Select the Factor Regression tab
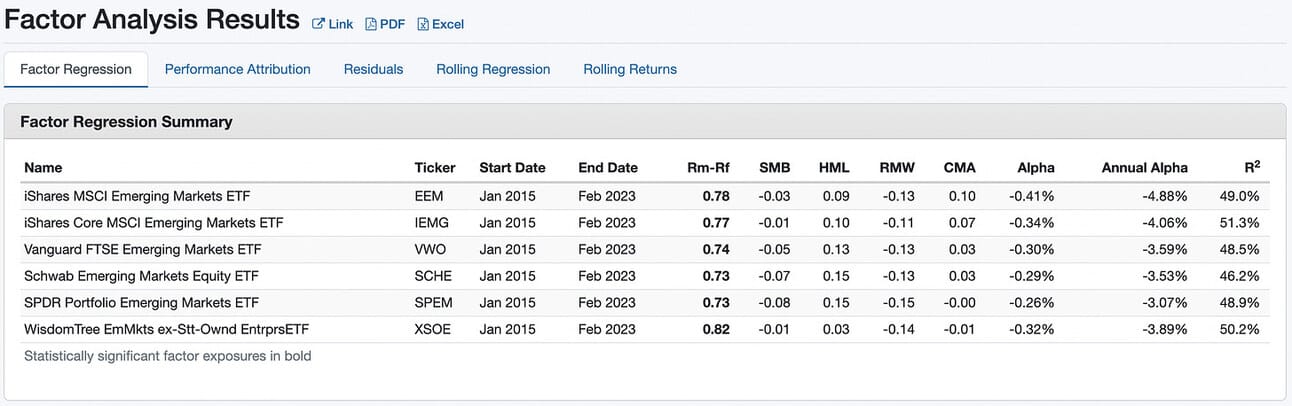 pyautogui.click(x=76, y=69)
